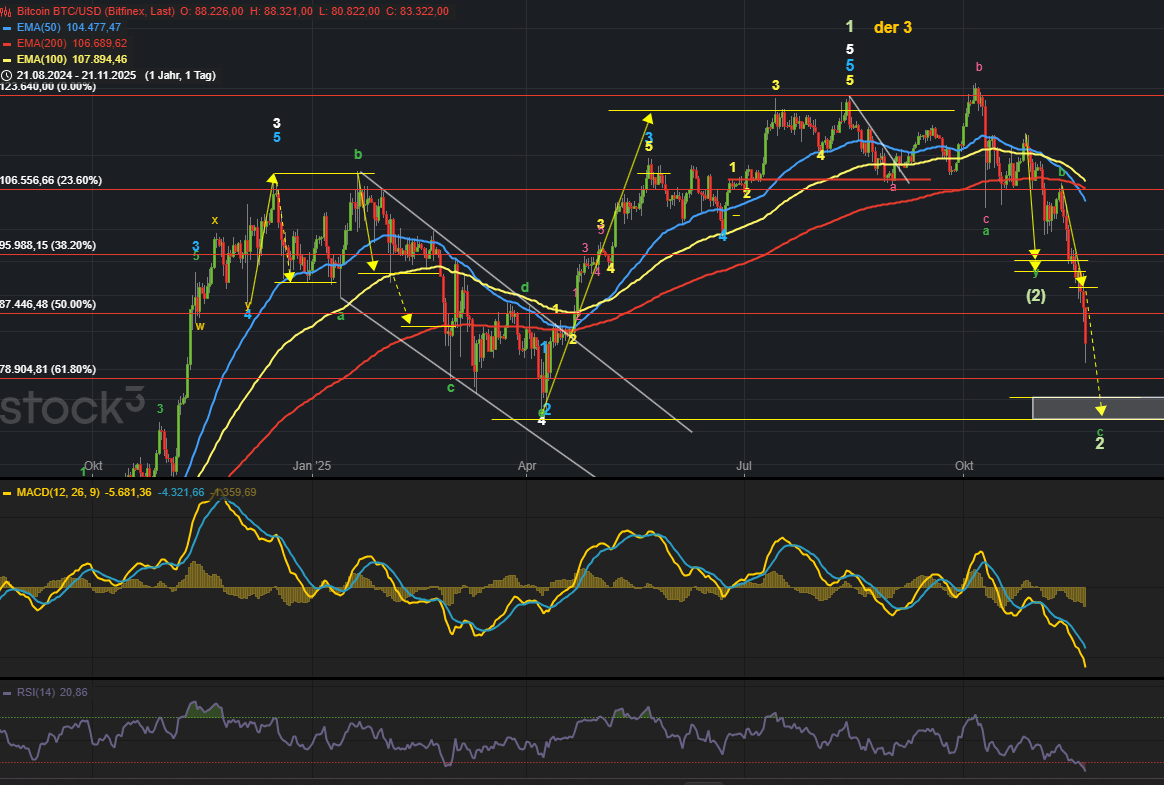
Task: Select the 50.00% Fibonacci level label
Action: 48,304
